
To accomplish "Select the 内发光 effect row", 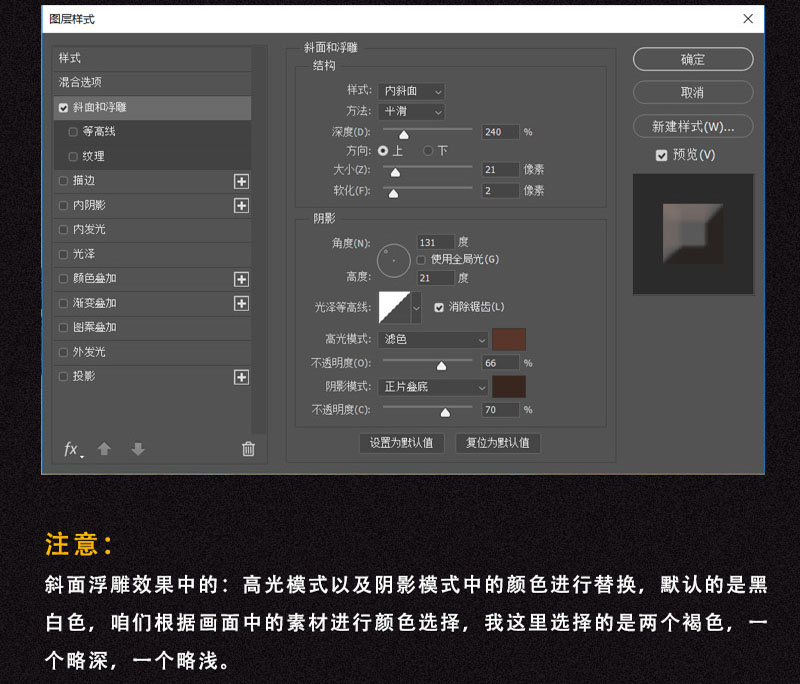I will pyautogui.click(x=152, y=230).
